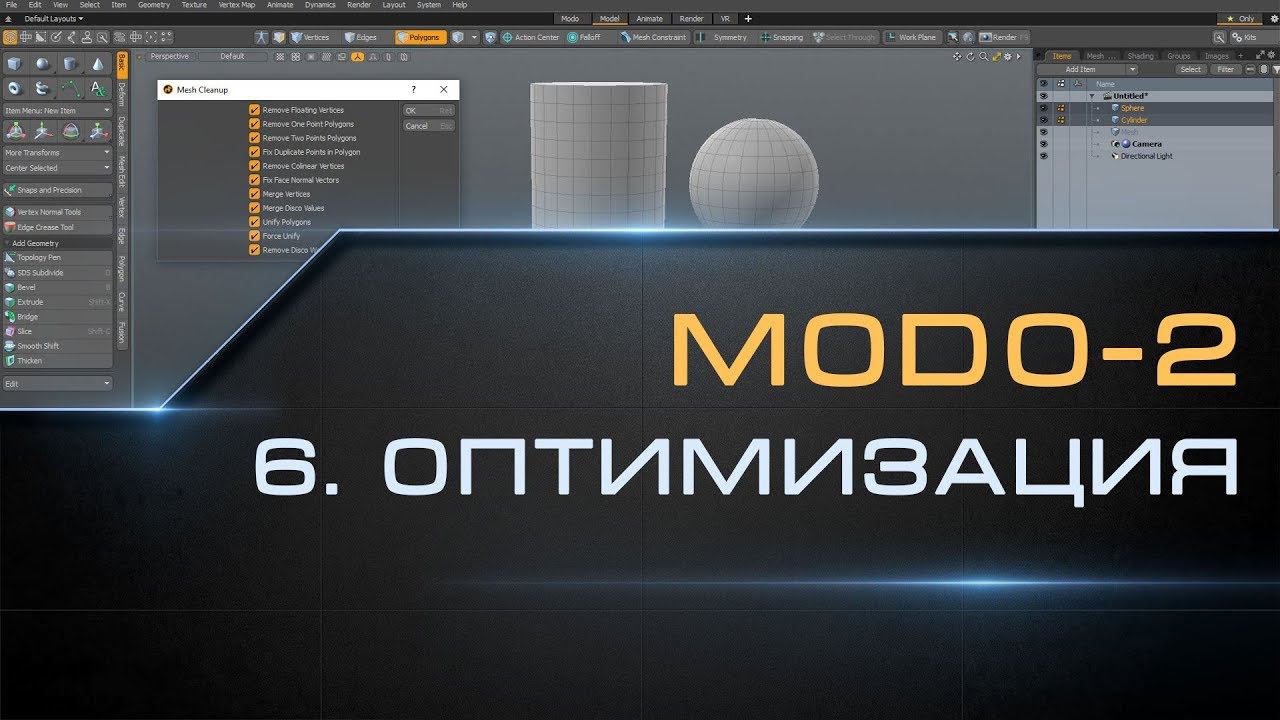Open Edge Crease Tool
Screen dimensions: 1280x720
[x=58, y=228]
